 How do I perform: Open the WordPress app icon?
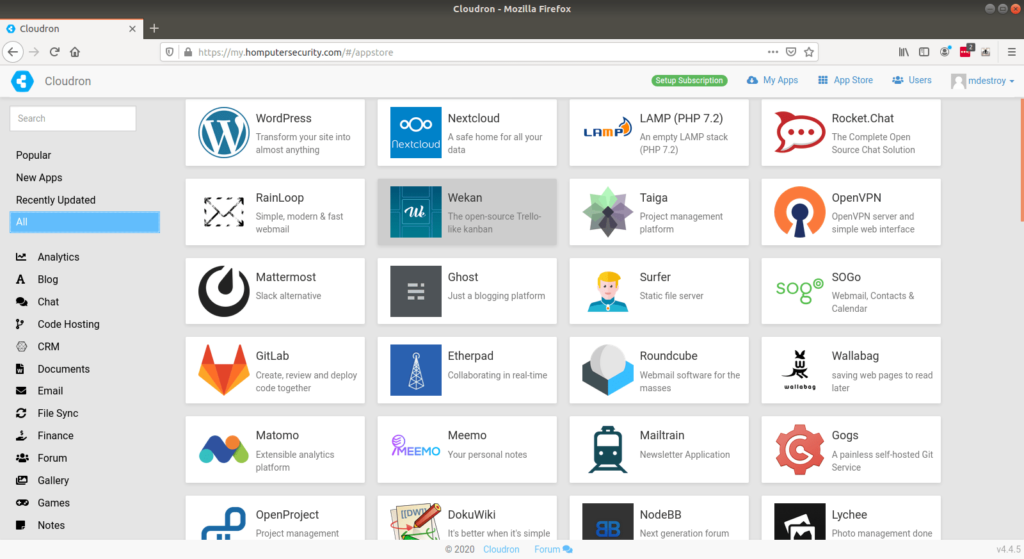tap(223, 133)
